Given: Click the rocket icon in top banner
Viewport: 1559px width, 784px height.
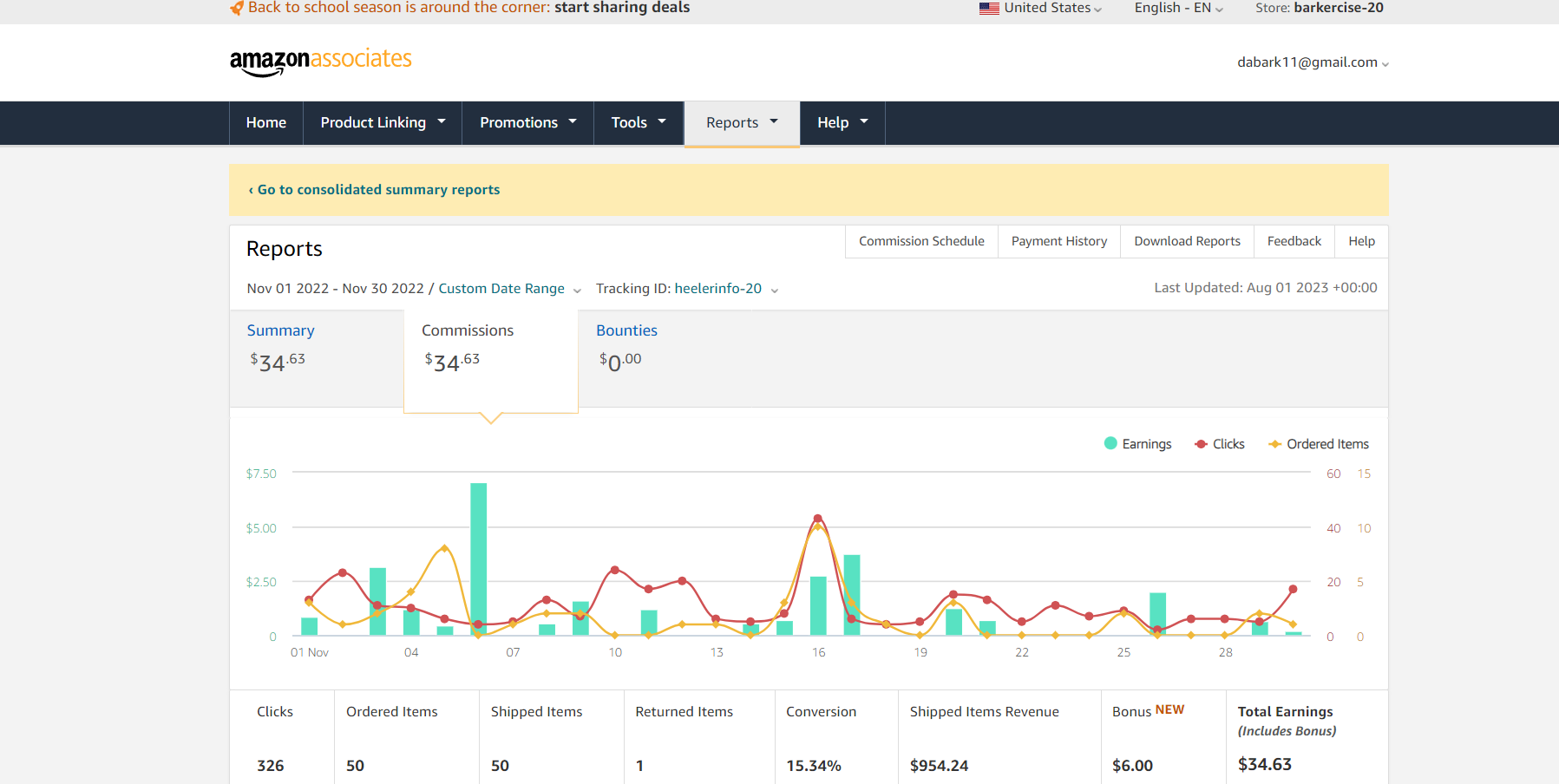Looking at the screenshot, I should coord(236,9).
